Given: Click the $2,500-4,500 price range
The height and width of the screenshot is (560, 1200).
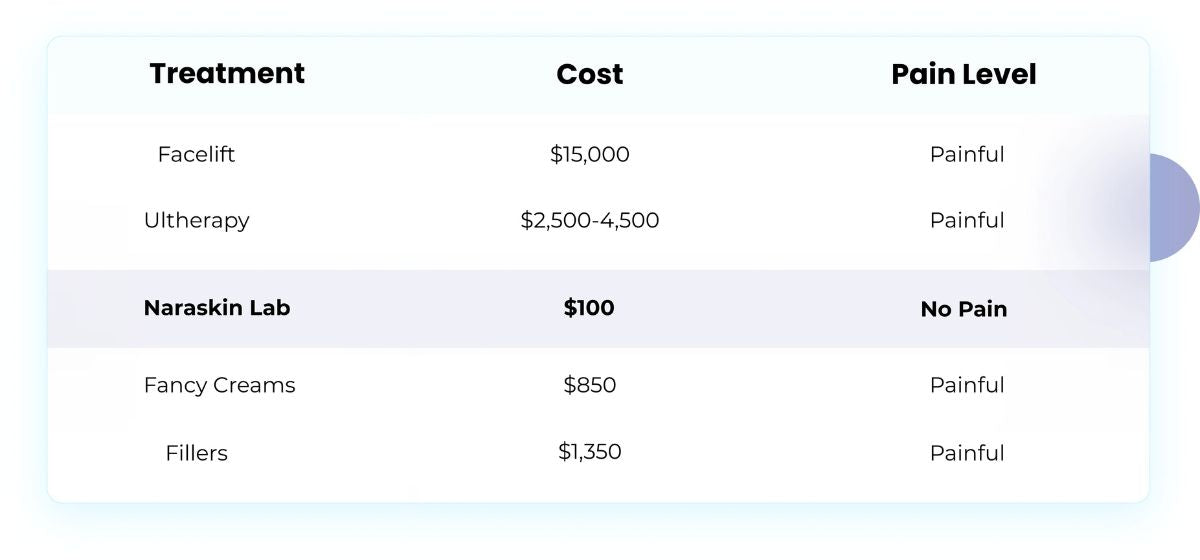Looking at the screenshot, I should [x=589, y=221].
